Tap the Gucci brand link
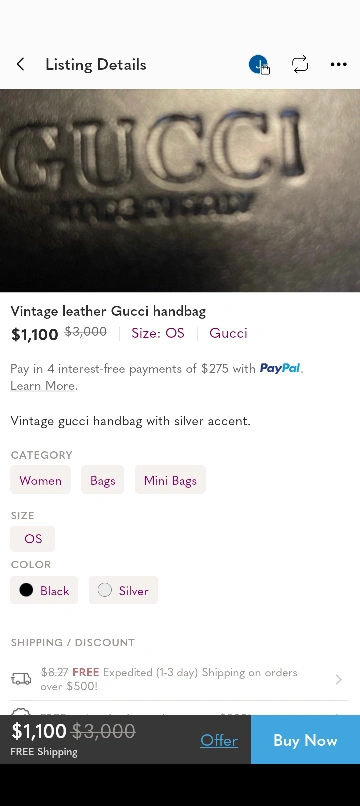The image size is (360, 806). [228, 333]
